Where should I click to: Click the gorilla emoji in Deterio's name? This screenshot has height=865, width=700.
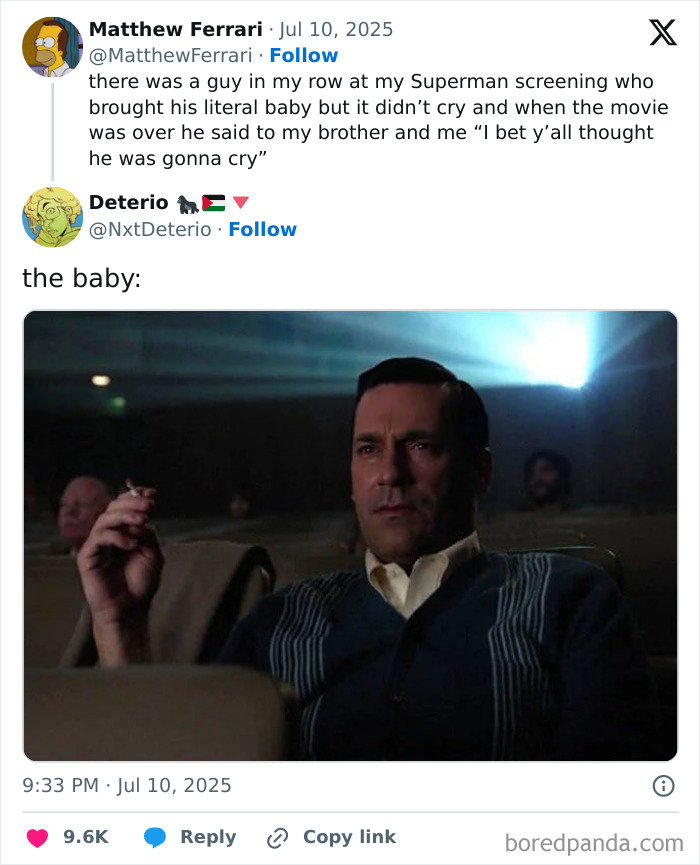tap(185, 202)
